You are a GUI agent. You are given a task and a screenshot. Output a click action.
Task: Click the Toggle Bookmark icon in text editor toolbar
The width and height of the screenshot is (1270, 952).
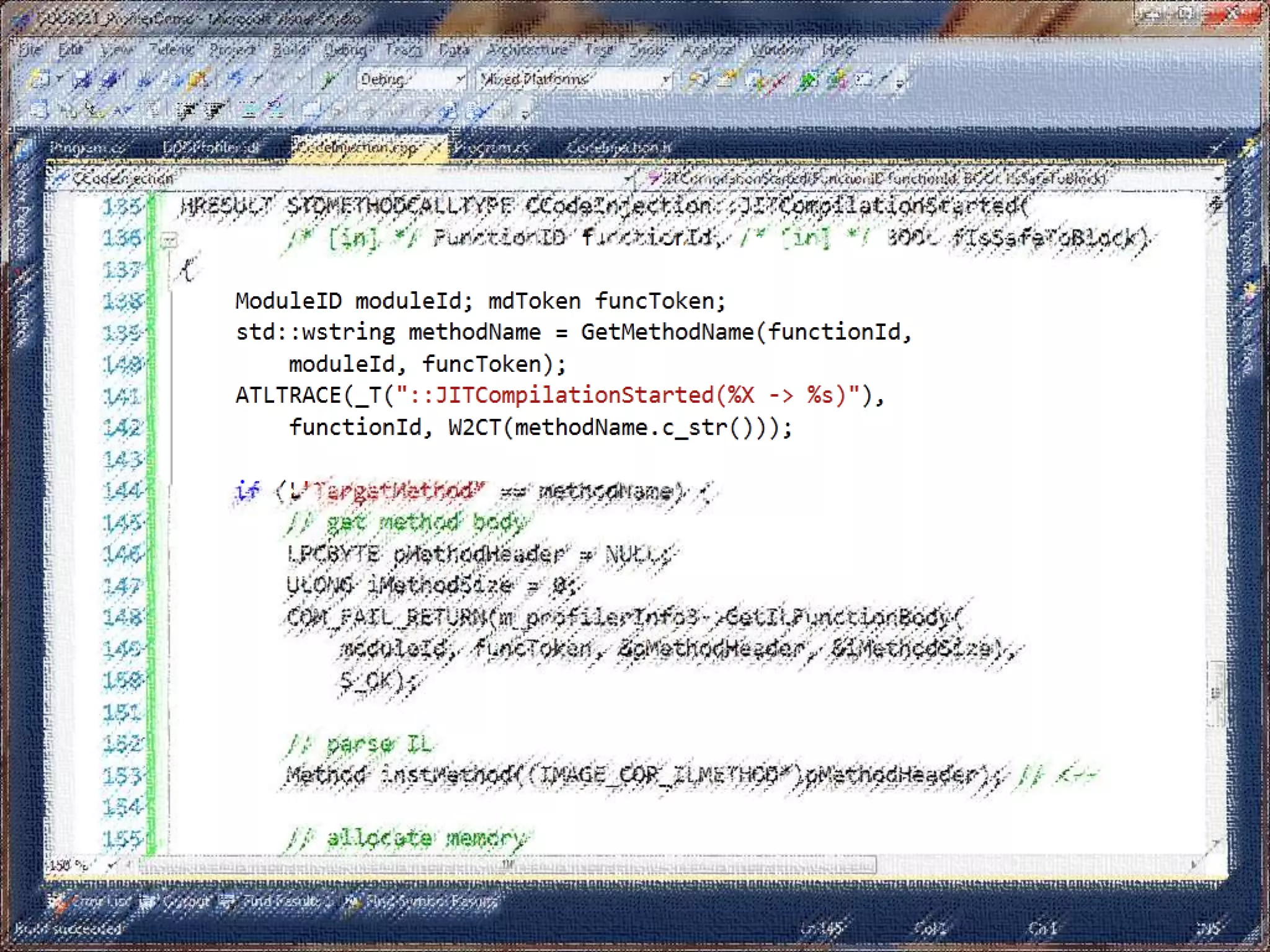(313, 112)
